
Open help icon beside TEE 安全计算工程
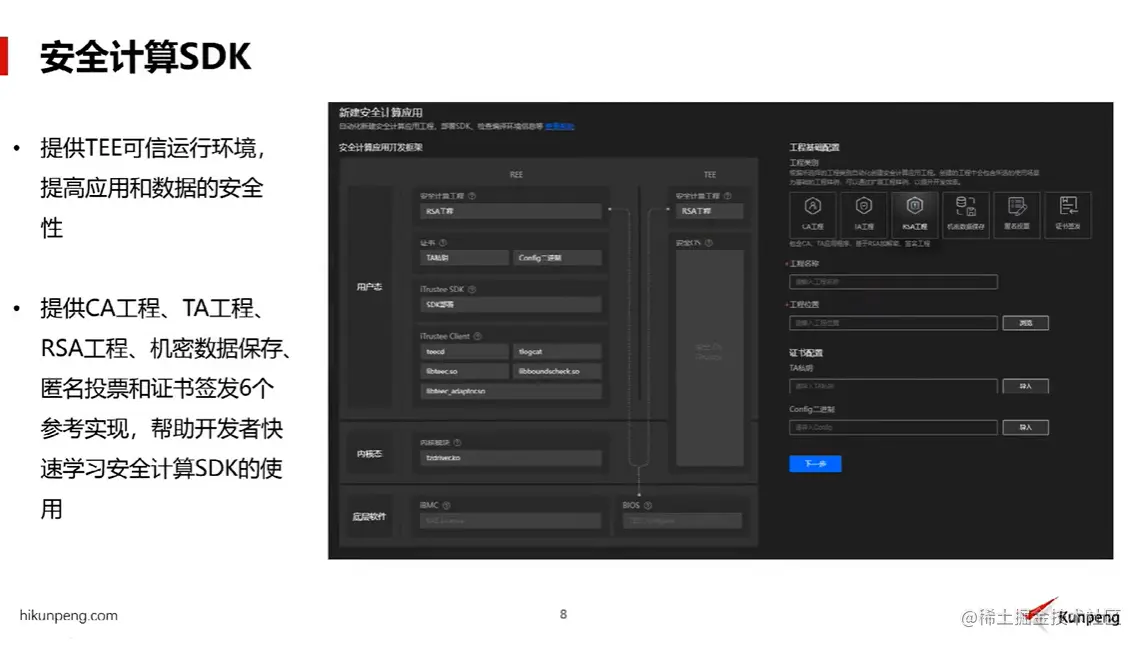point(728,196)
